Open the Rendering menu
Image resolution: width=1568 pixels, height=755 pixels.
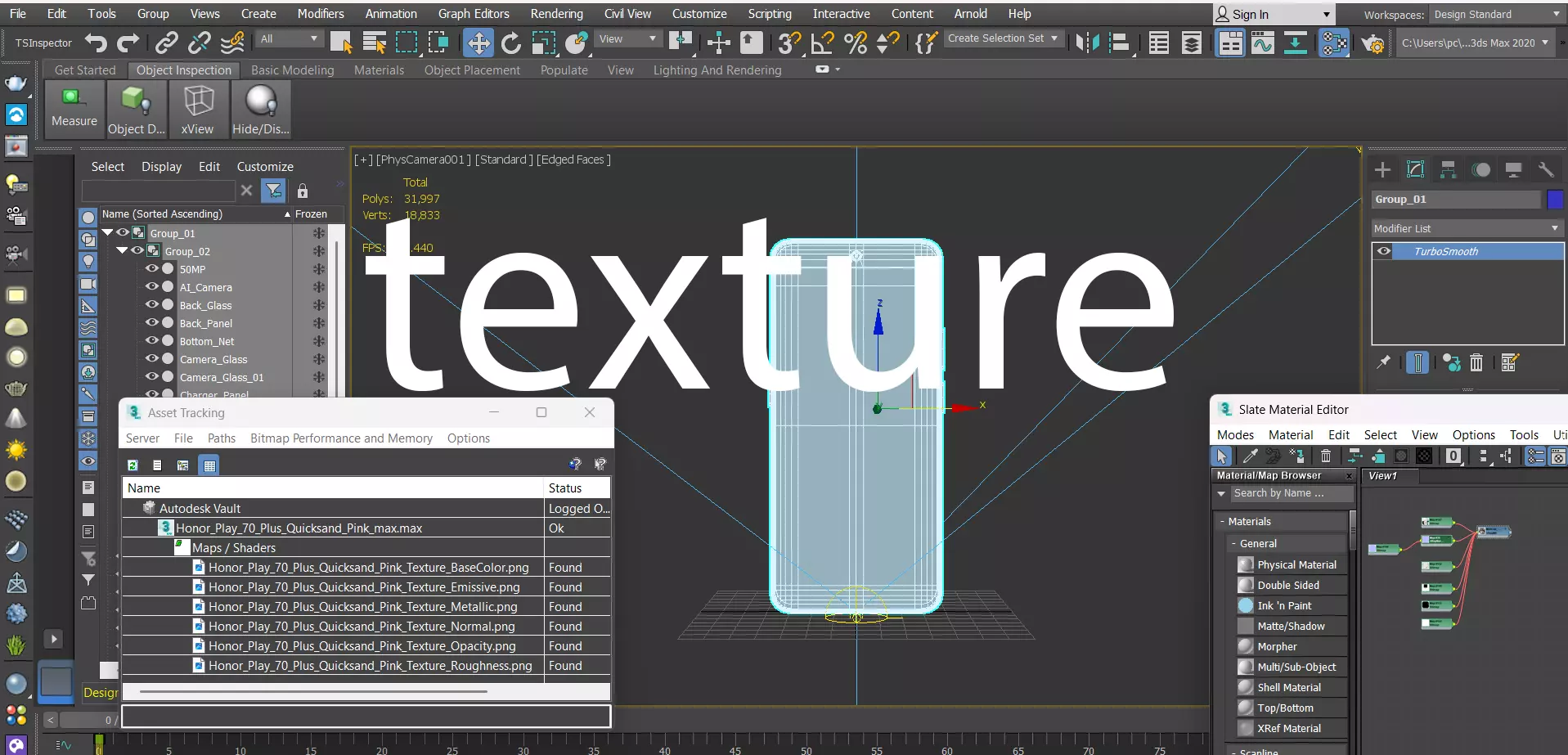557,13
